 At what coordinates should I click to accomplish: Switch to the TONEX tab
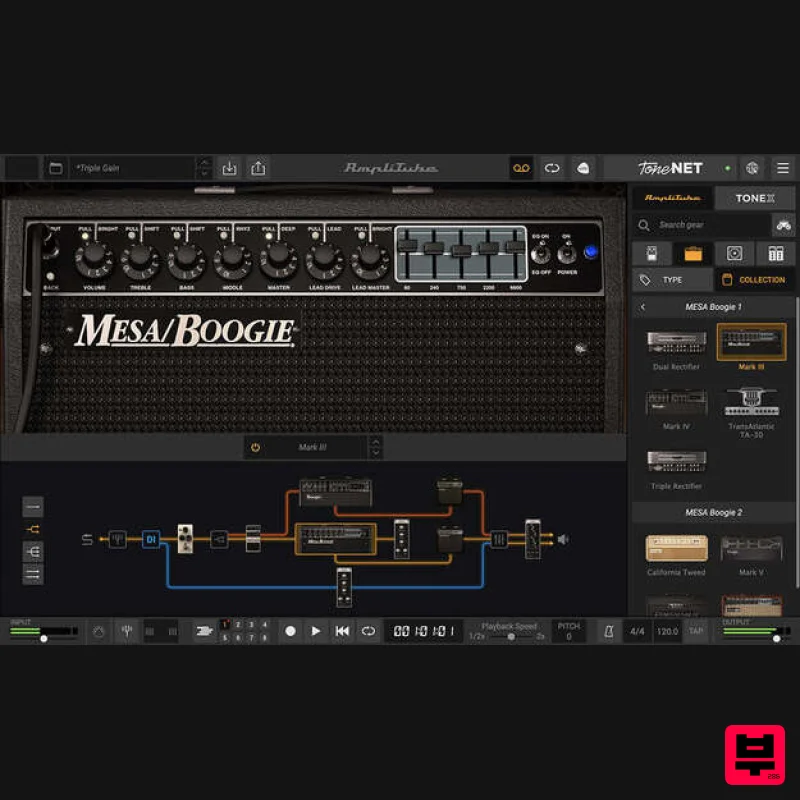point(754,198)
